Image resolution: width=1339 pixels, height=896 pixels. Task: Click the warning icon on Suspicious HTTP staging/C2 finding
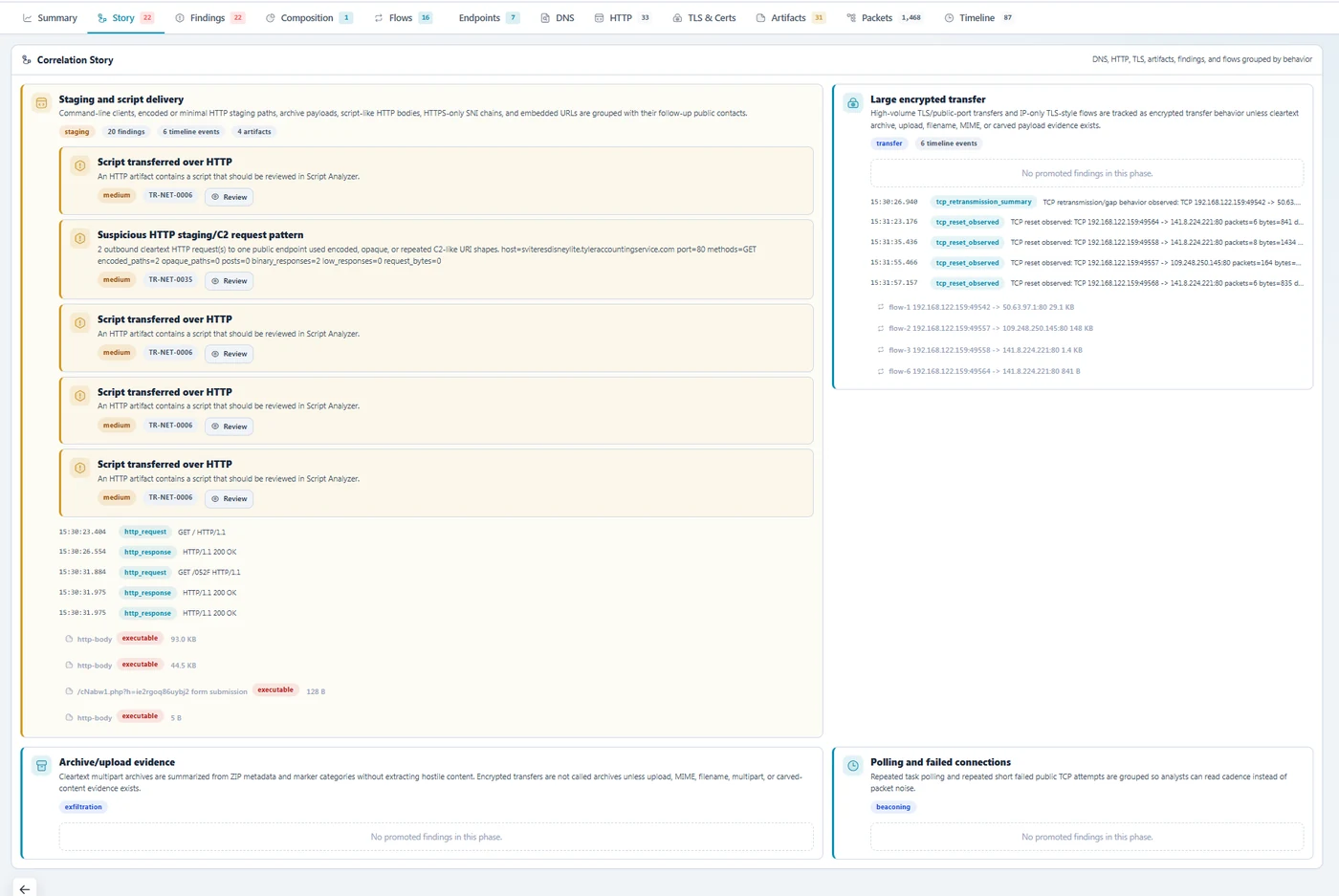(x=80, y=238)
